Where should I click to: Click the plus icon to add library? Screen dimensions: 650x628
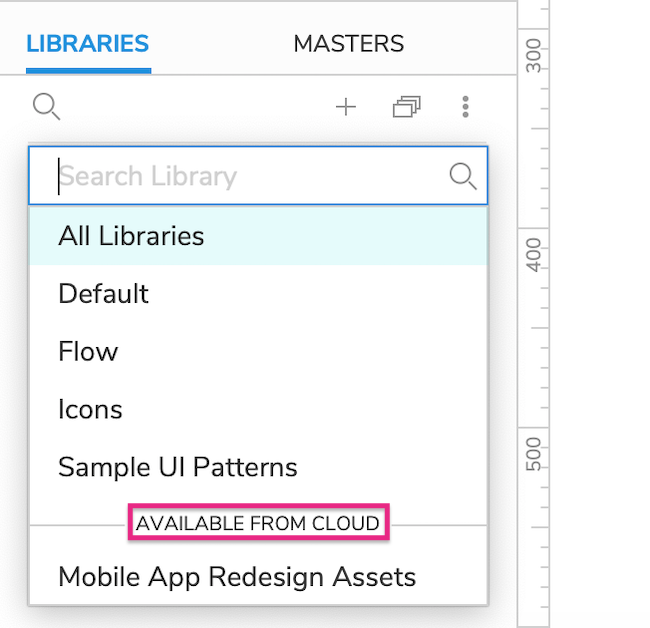pos(346,107)
